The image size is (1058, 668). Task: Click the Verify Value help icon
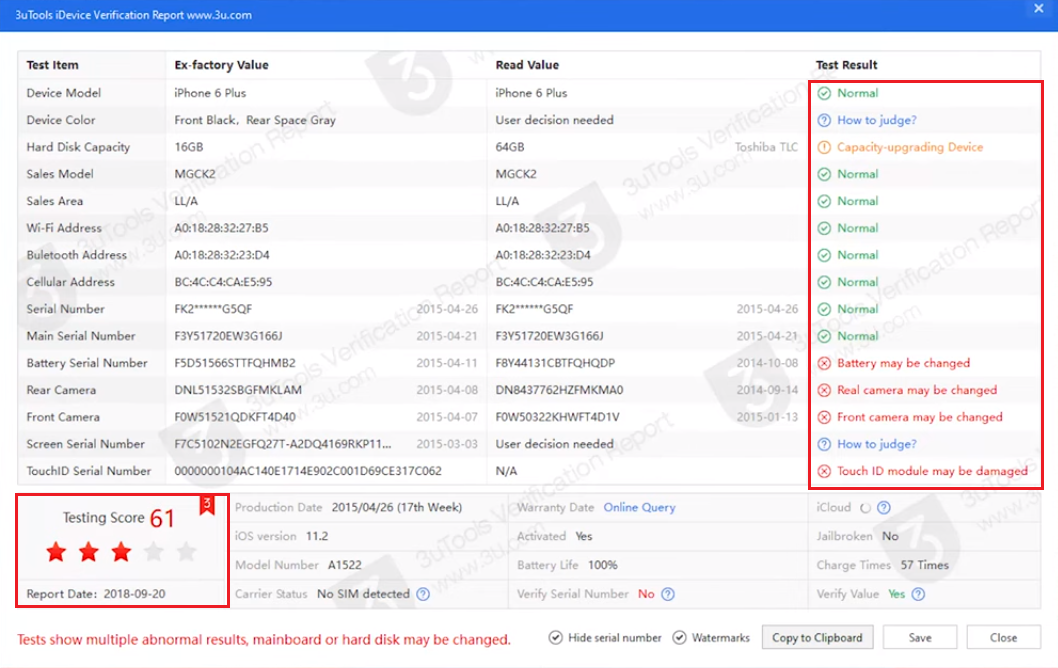(x=918, y=594)
